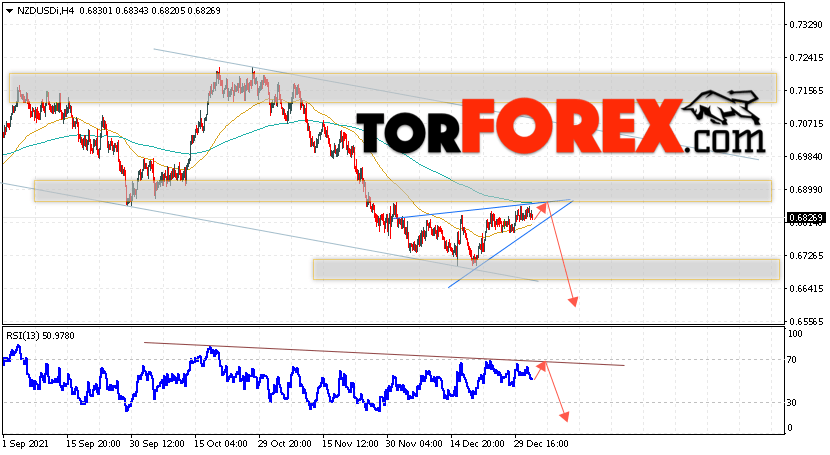The image size is (830, 455).
Task: Click the NZDUSDi,H4 symbol title
Action: click(x=45, y=11)
